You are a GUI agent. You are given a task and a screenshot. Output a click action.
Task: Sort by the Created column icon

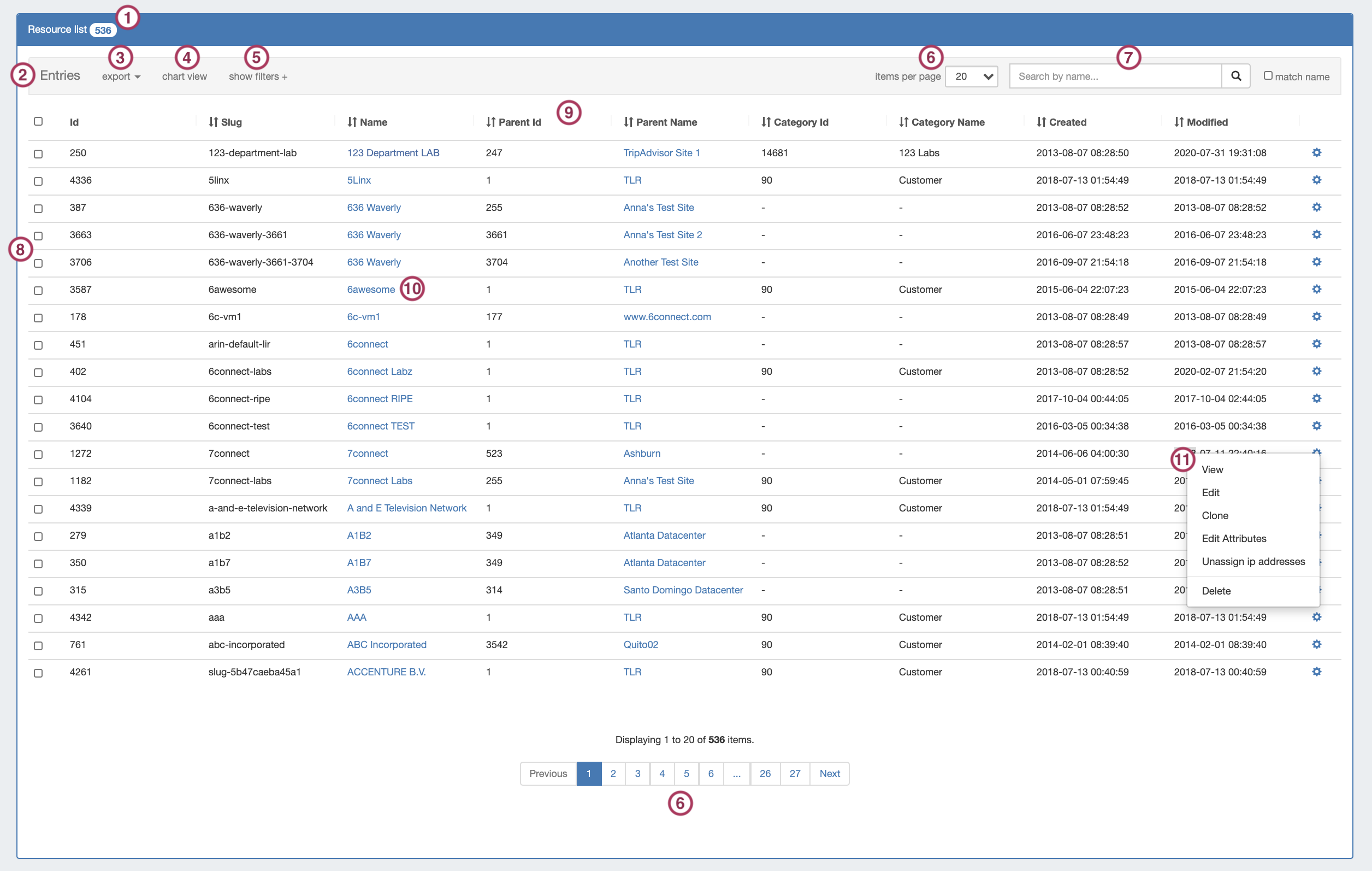1041,122
